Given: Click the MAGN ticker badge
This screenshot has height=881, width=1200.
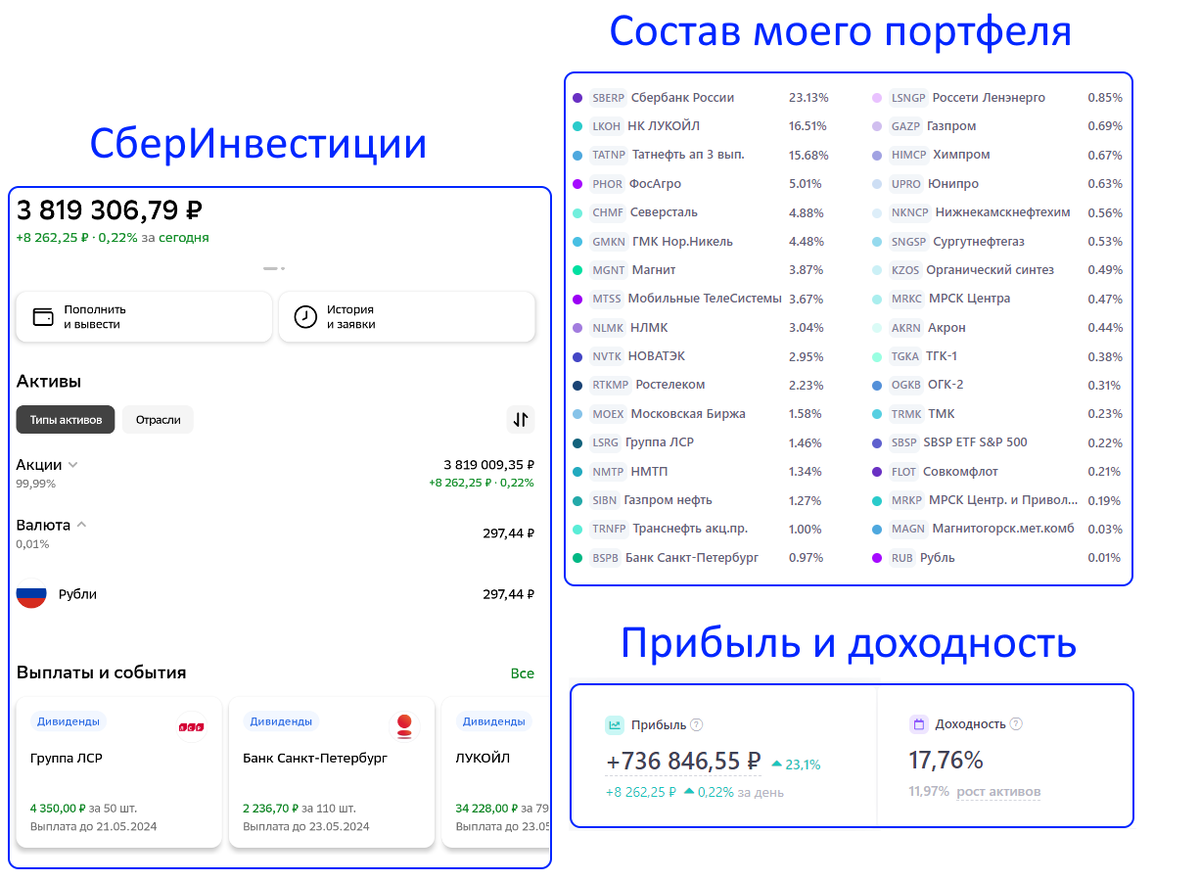Looking at the screenshot, I should (x=909, y=529).
